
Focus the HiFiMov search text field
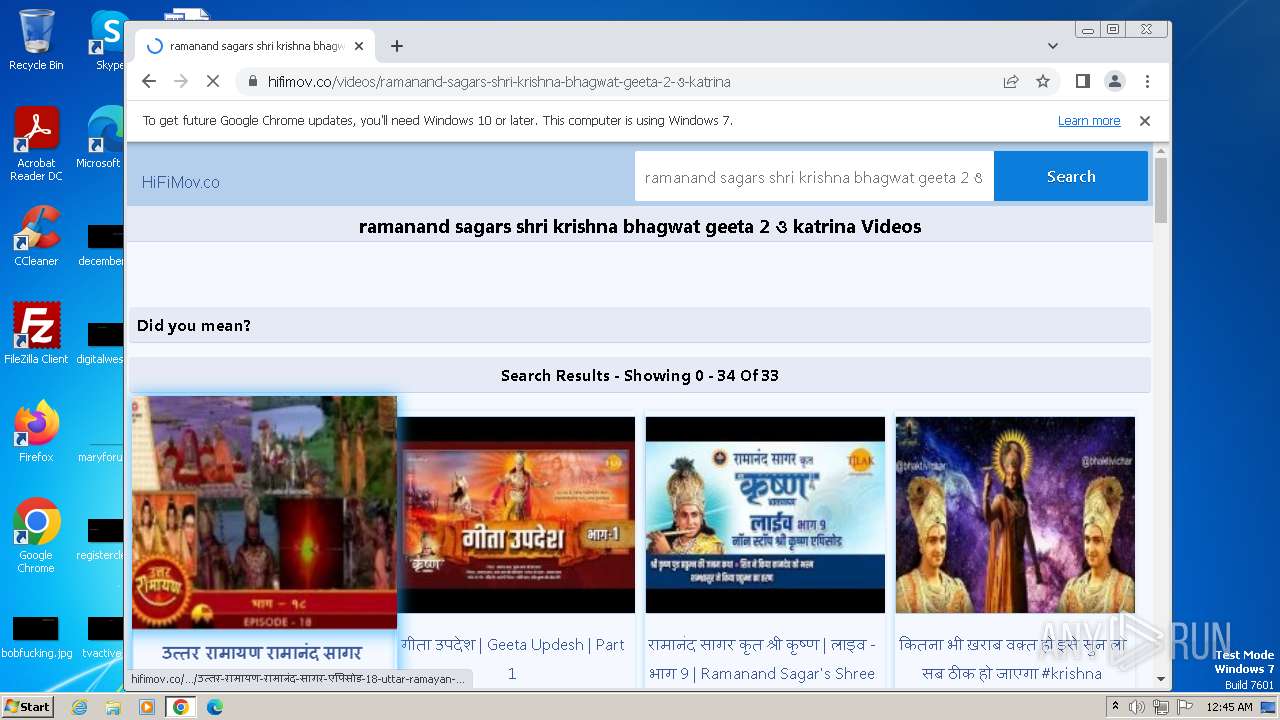click(814, 177)
